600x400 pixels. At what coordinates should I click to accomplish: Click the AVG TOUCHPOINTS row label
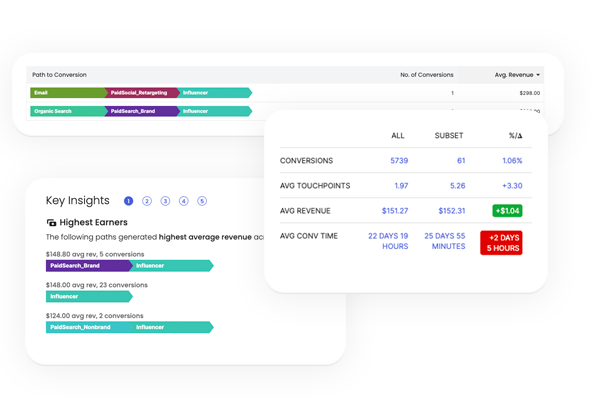[x=315, y=186]
